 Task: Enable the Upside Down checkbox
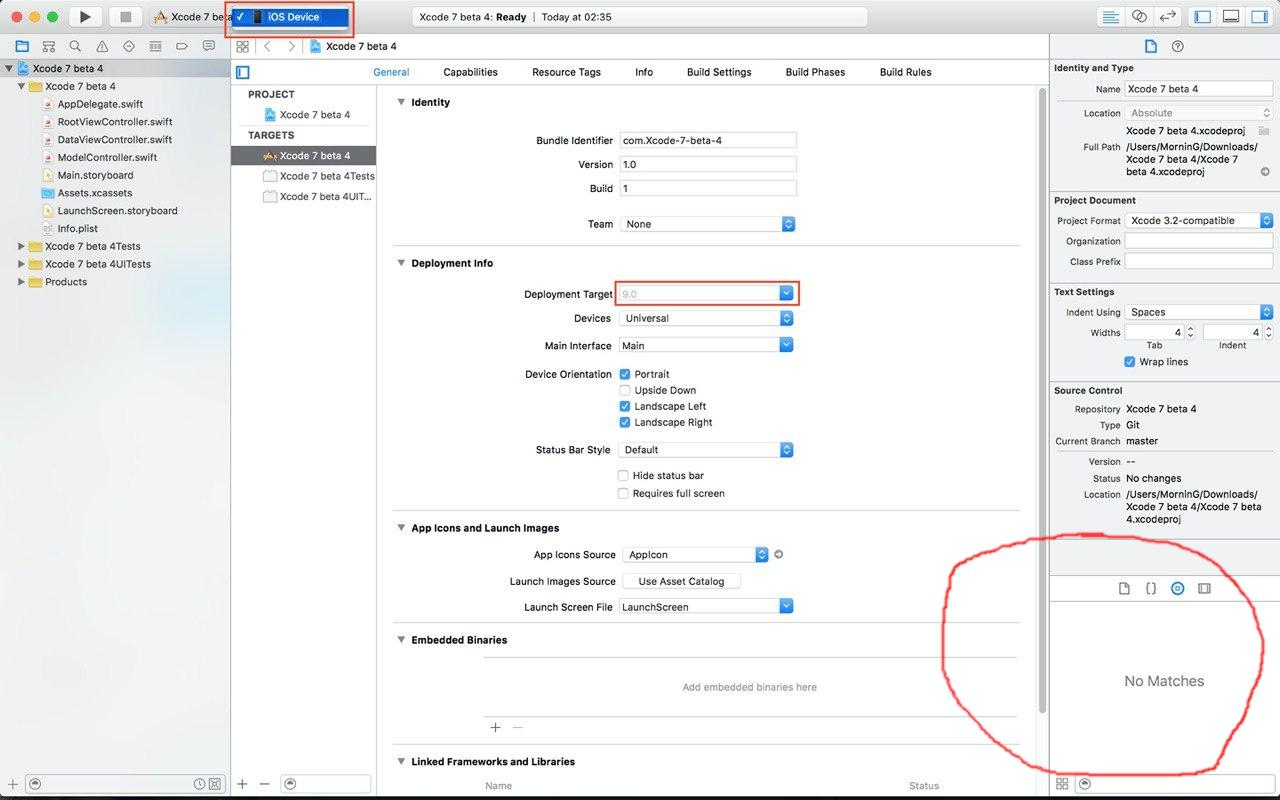[x=625, y=390]
